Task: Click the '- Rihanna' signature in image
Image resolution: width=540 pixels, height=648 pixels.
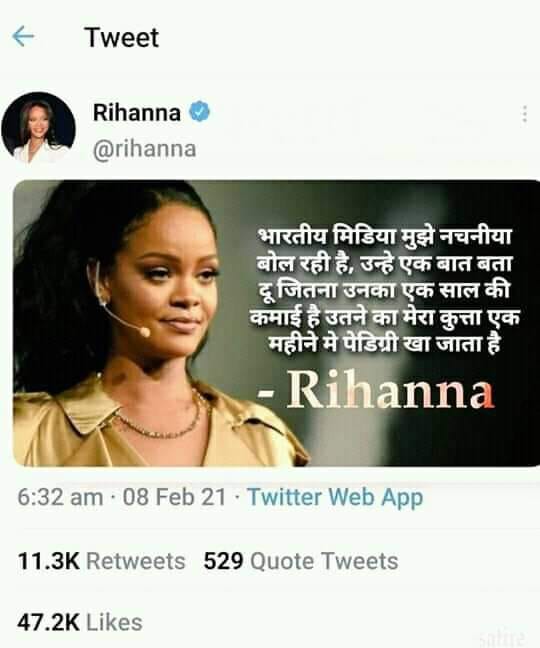Action: point(376,389)
